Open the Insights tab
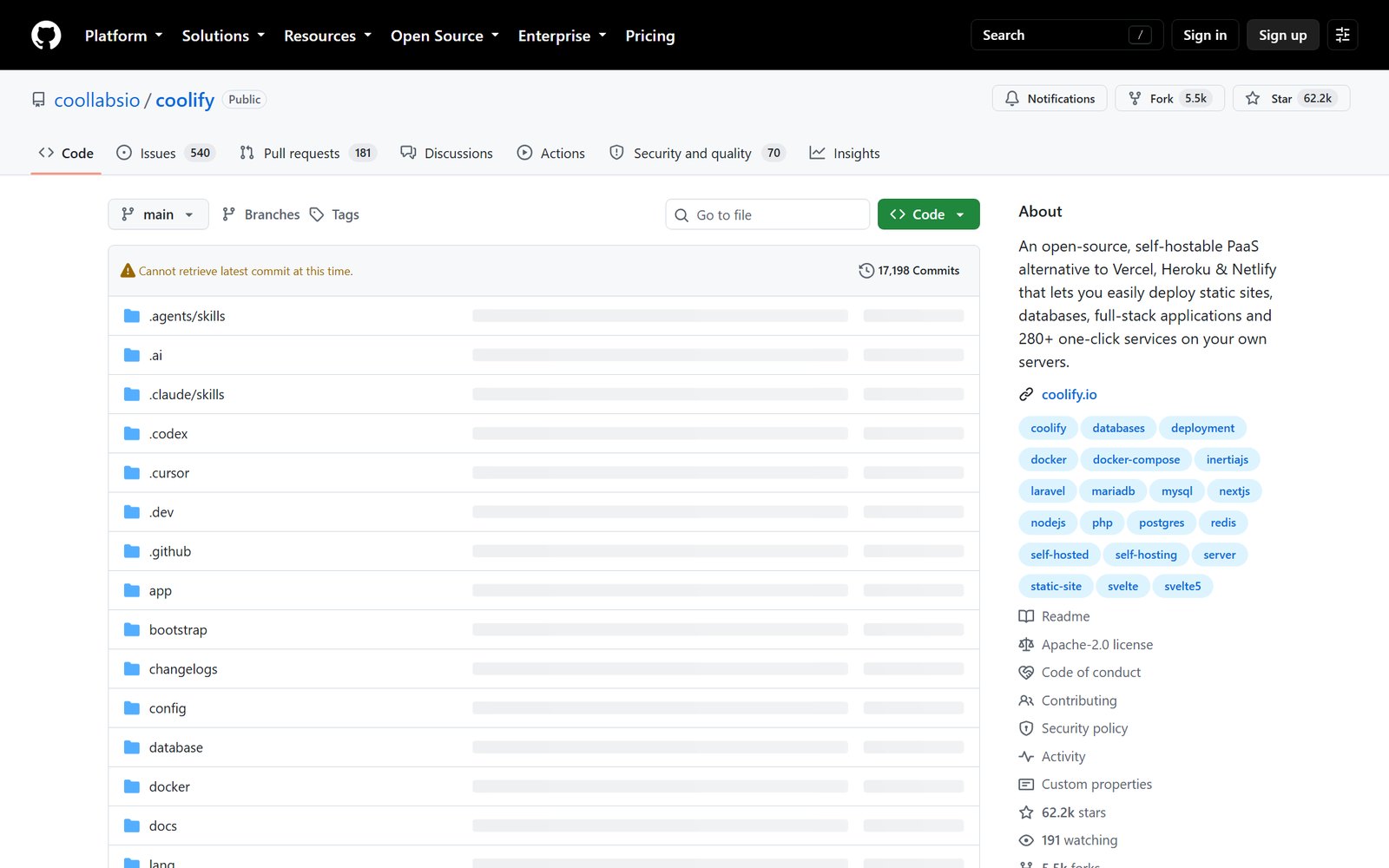Screen dimensions: 1389x868 point(845,153)
